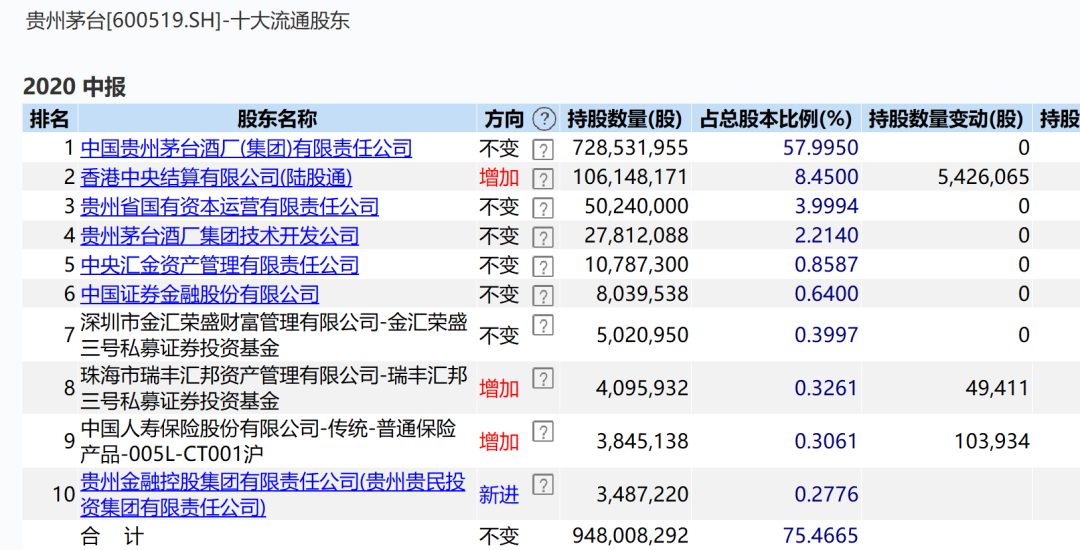Click the question mark icon in 贵州茅台酒厂集团技术开发公司 row
This screenshot has height=550, width=1080.
click(x=543, y=237)
